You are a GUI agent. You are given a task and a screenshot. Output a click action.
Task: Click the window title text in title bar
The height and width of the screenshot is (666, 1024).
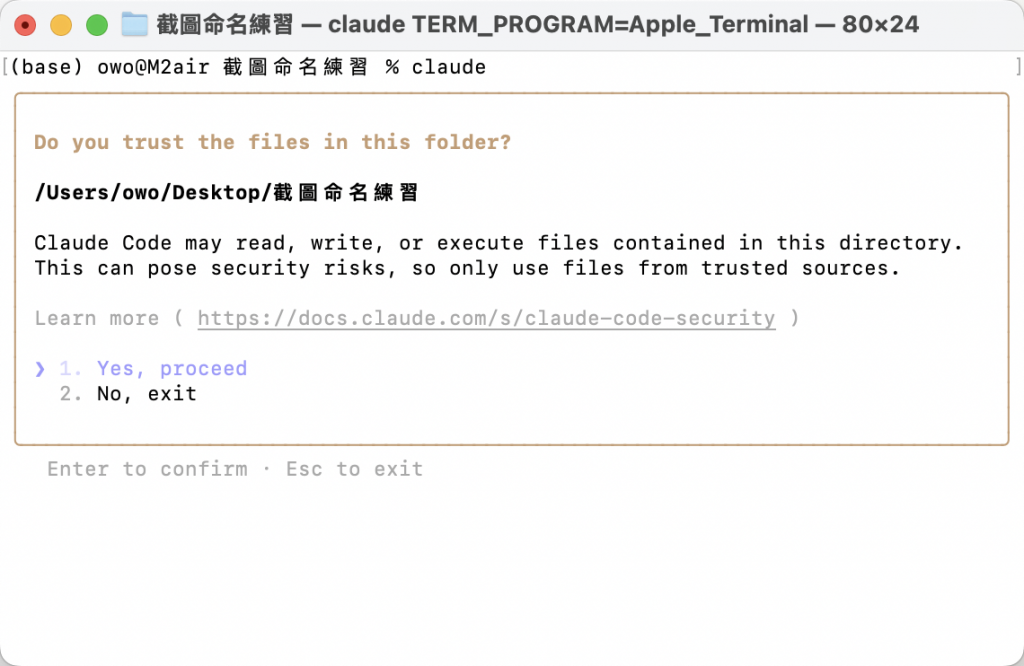[x=537, y=25]
